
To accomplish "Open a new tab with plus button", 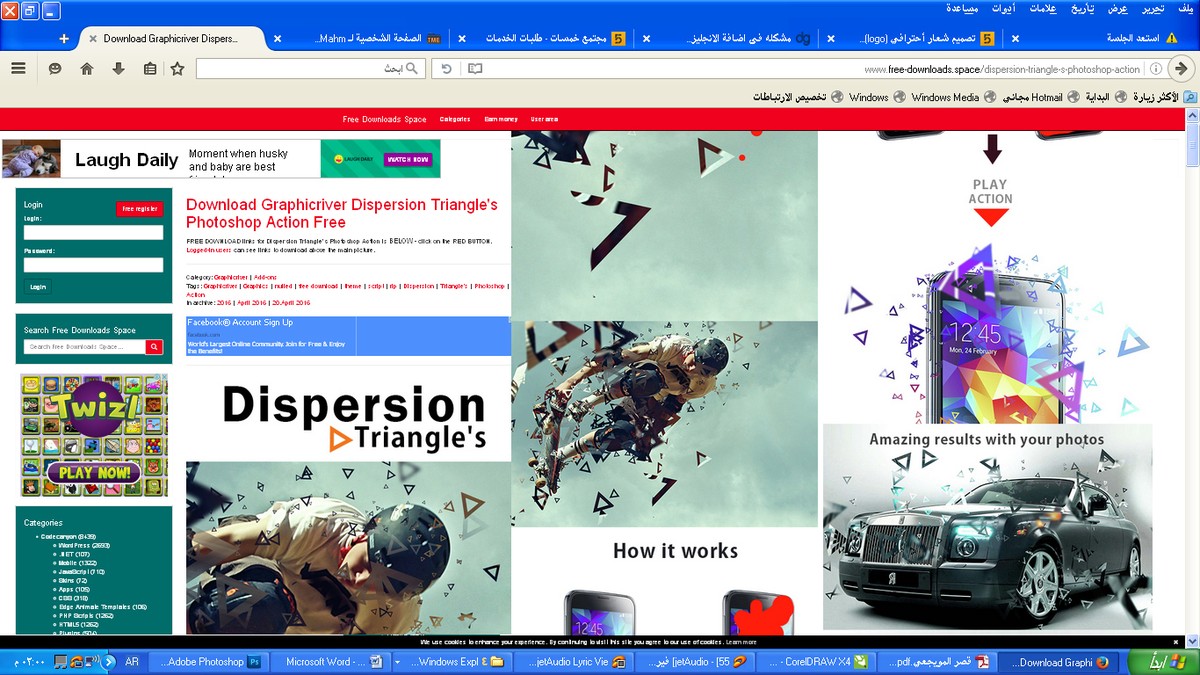I will click(64, 39).
